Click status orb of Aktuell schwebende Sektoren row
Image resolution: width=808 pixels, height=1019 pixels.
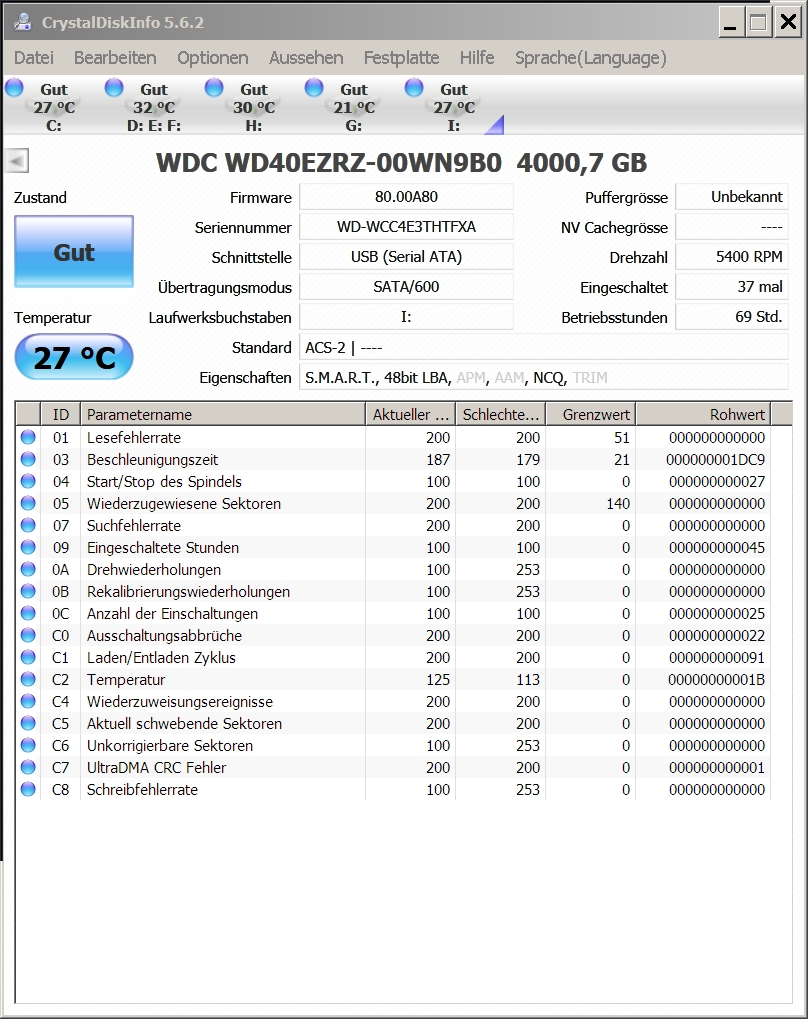28,723
